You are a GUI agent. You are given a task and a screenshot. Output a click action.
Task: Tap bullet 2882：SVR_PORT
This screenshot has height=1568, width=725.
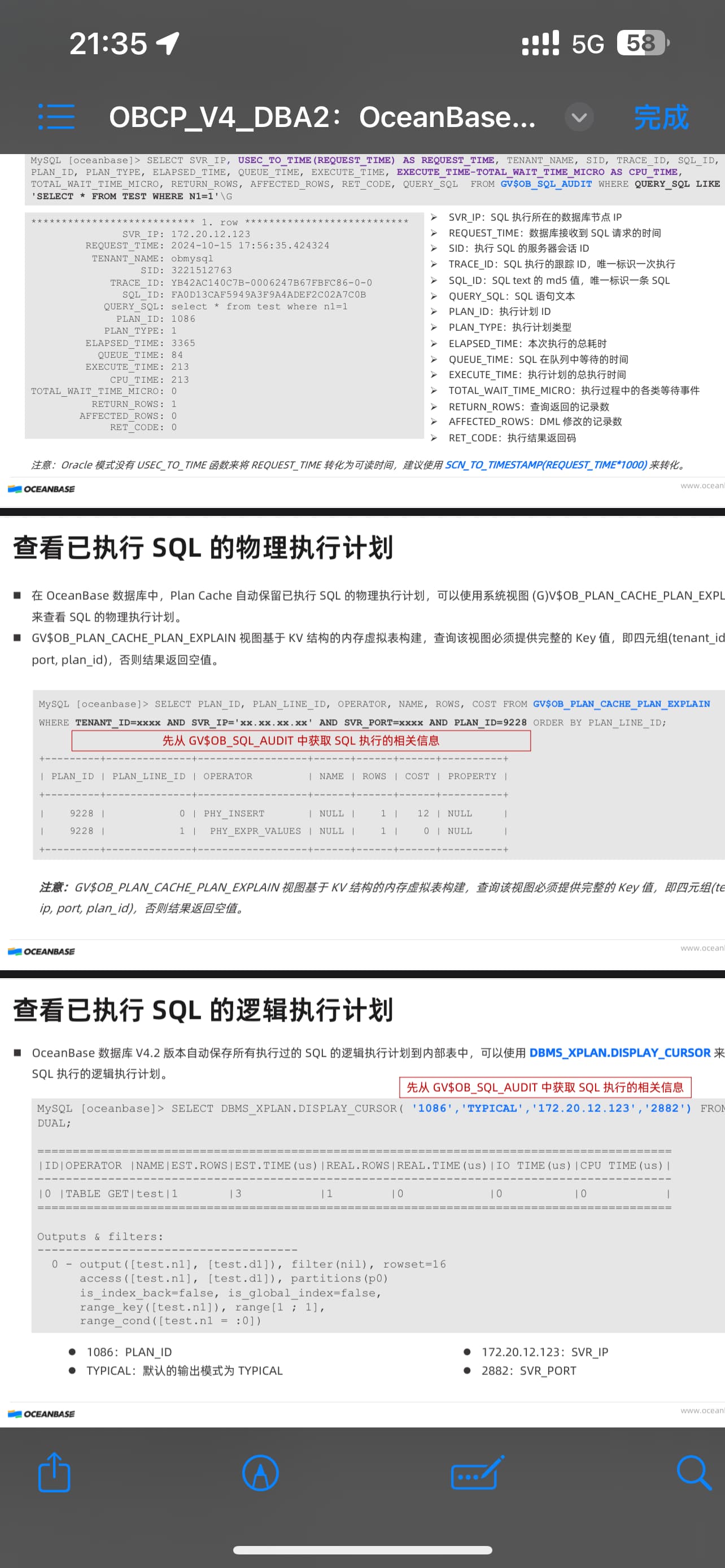pos(520,1371)
